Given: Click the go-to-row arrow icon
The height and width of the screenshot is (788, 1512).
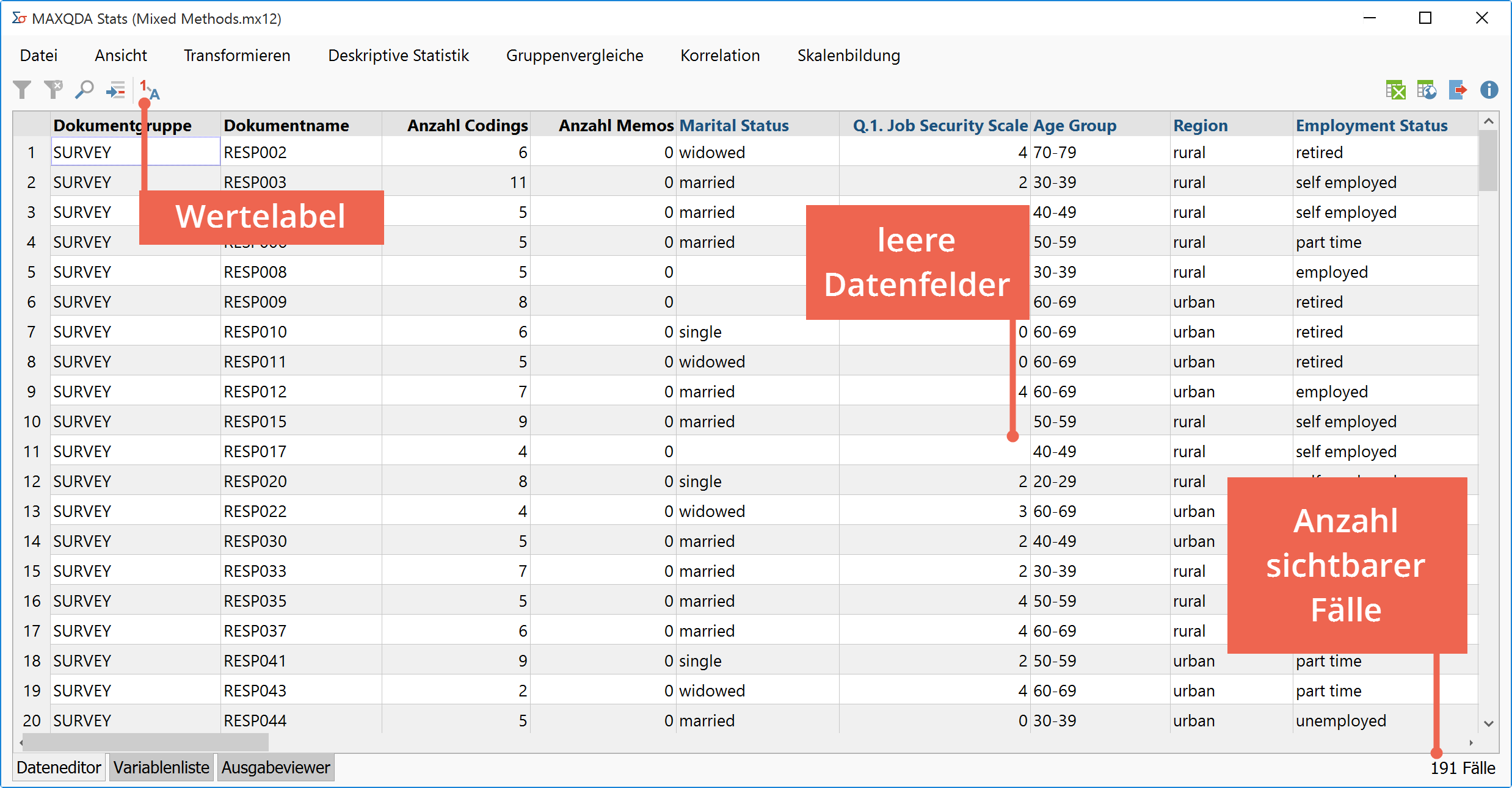Looking at the screenshot, I should pos(115,90).
